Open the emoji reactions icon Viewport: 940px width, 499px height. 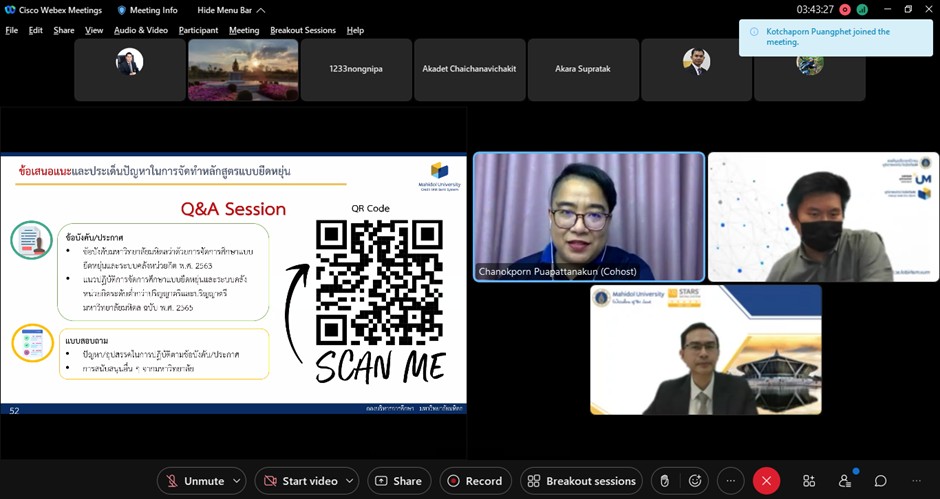pyautogui.click(x=695, y=481)
